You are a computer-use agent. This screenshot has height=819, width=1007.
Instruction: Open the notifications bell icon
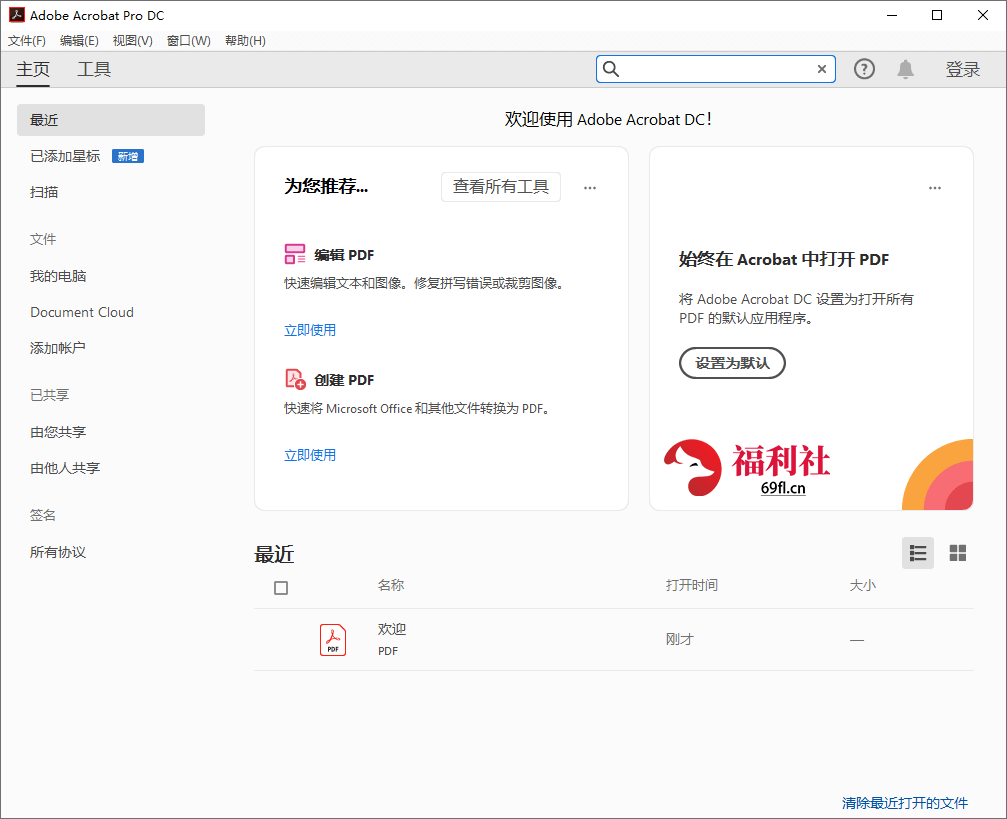point(905,69)
